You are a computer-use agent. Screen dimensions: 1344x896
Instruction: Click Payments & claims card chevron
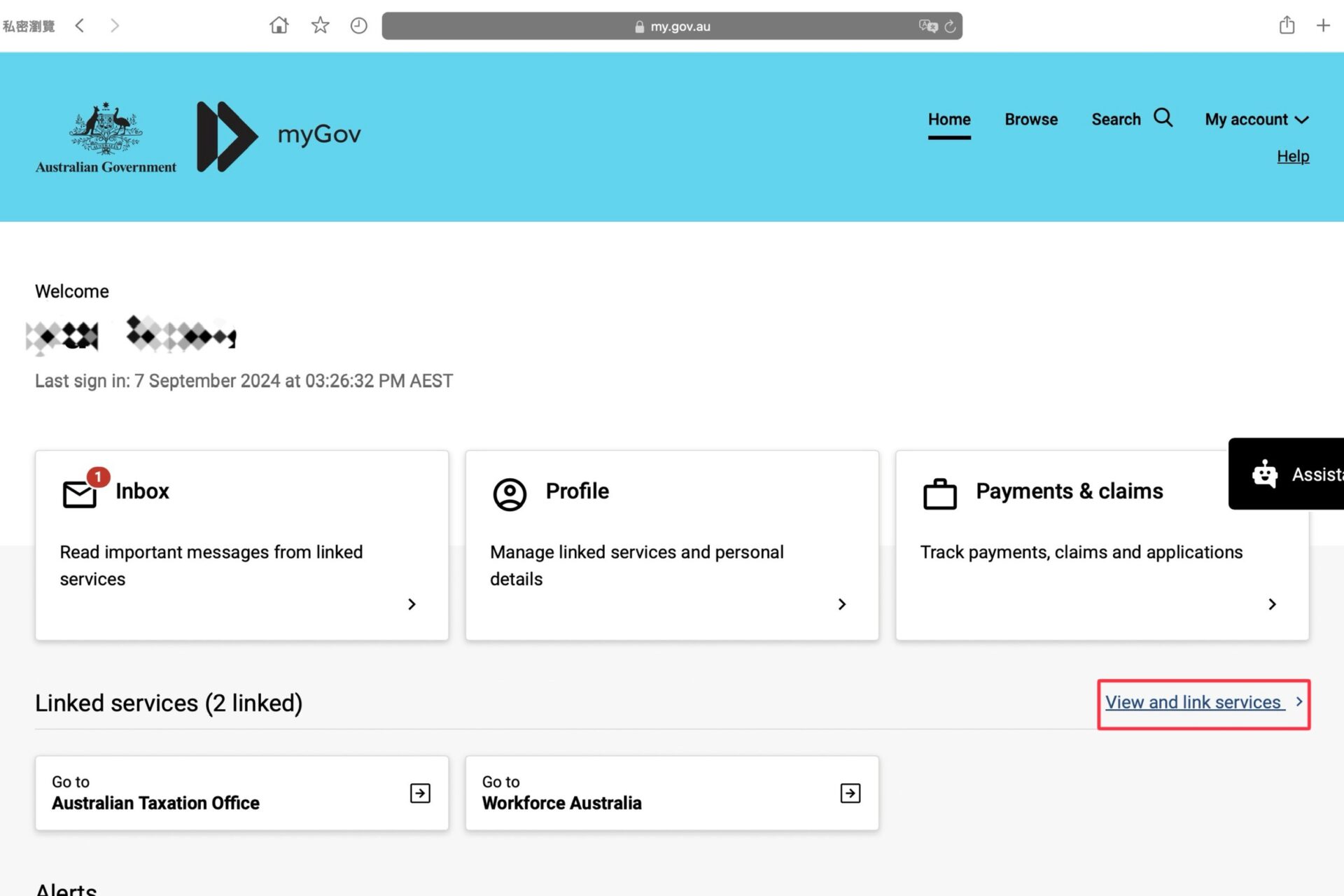(1272, 604)
